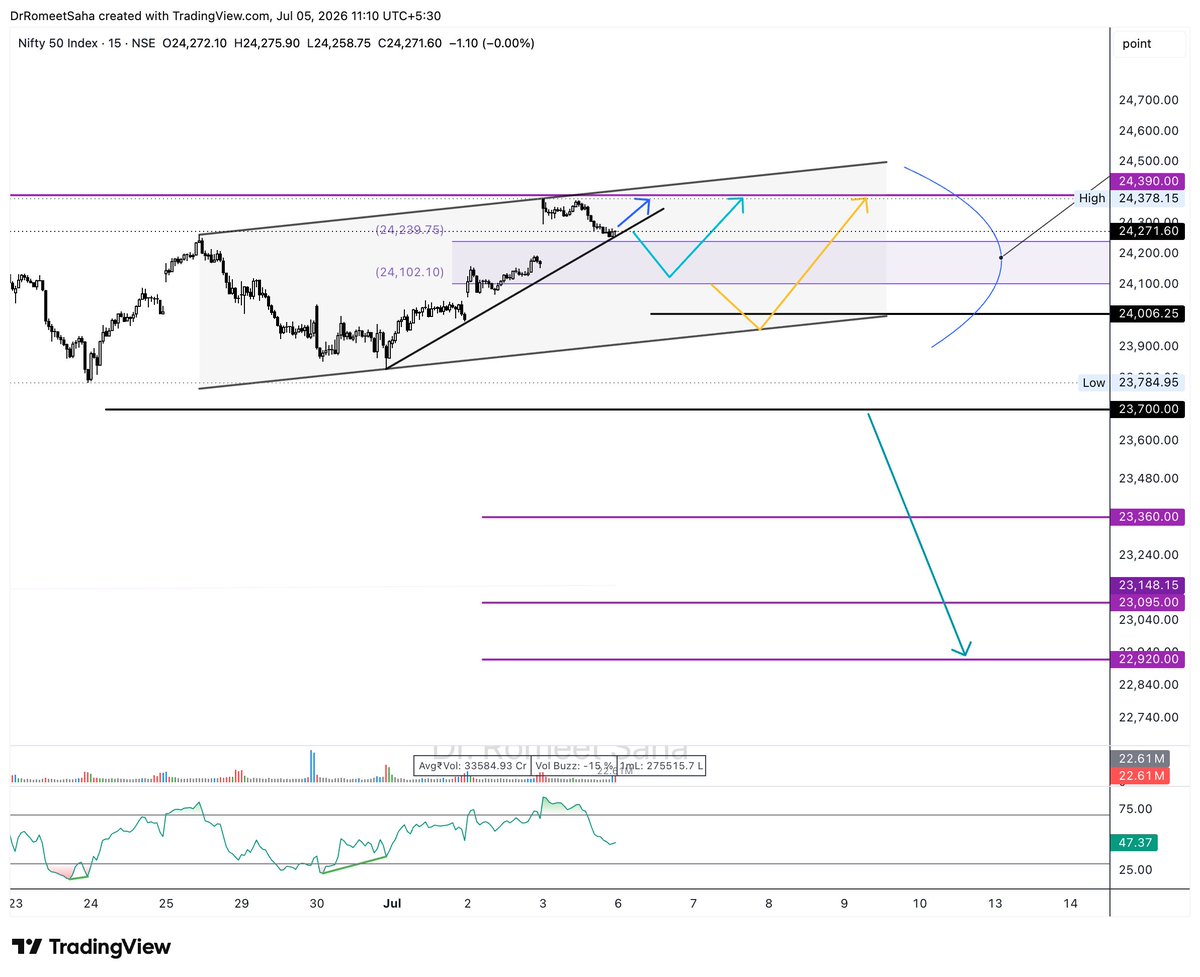The image size is (1200, 977).
Task: Click the dark purple 23,148.15 price label
Action: tap(1148, 585)
